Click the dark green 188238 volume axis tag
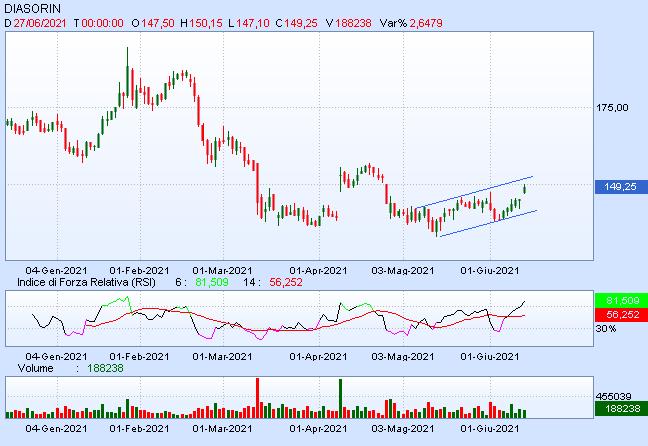The width and height of the screenshot is (648, 446). (x=621, y=409)
